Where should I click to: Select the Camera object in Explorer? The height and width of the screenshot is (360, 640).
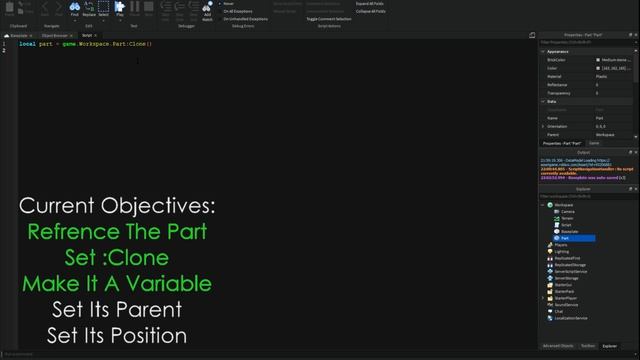(564, 211)
